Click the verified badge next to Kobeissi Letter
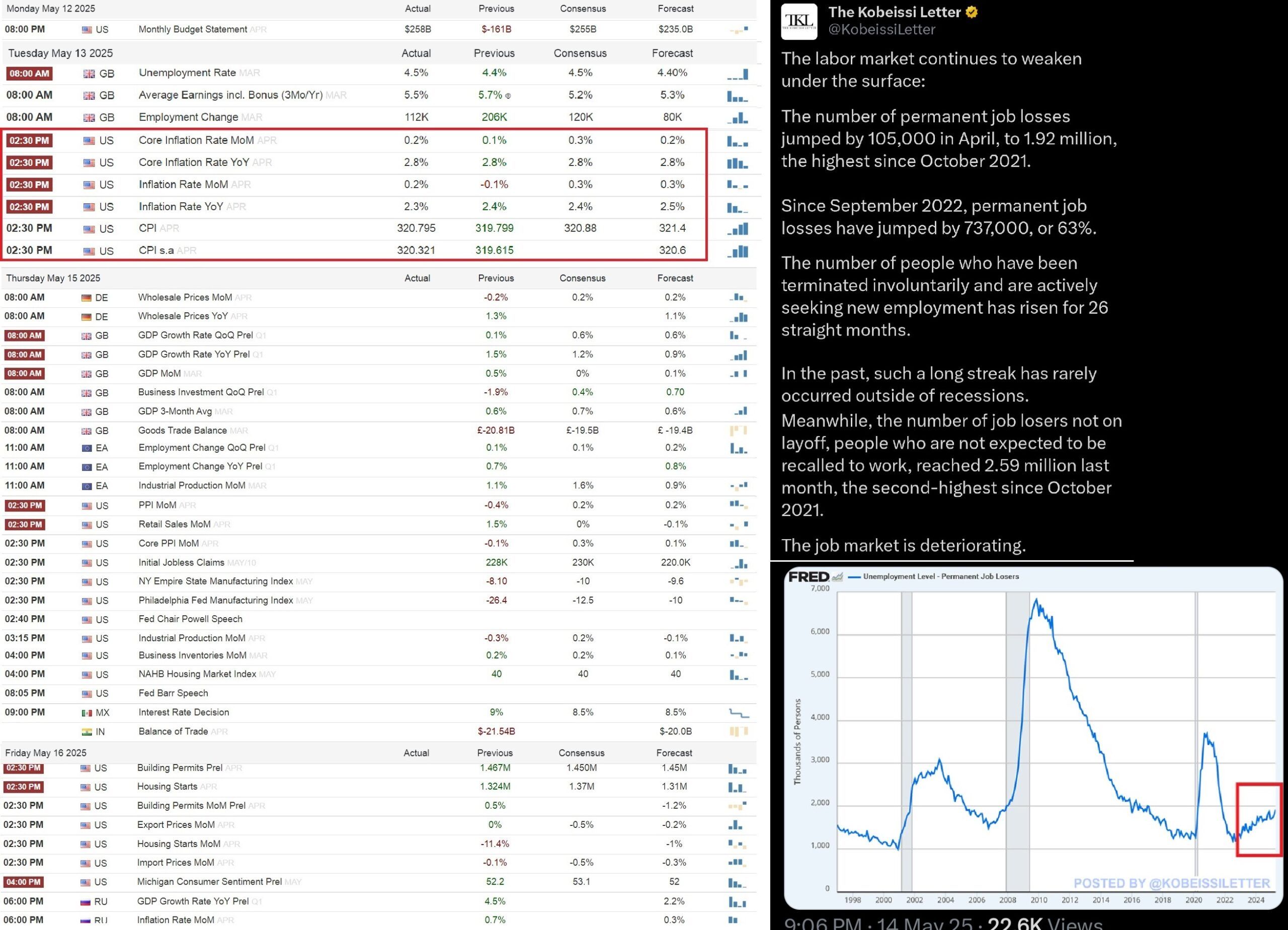The width and height of the screenshot is (1288, 930). 972,12
